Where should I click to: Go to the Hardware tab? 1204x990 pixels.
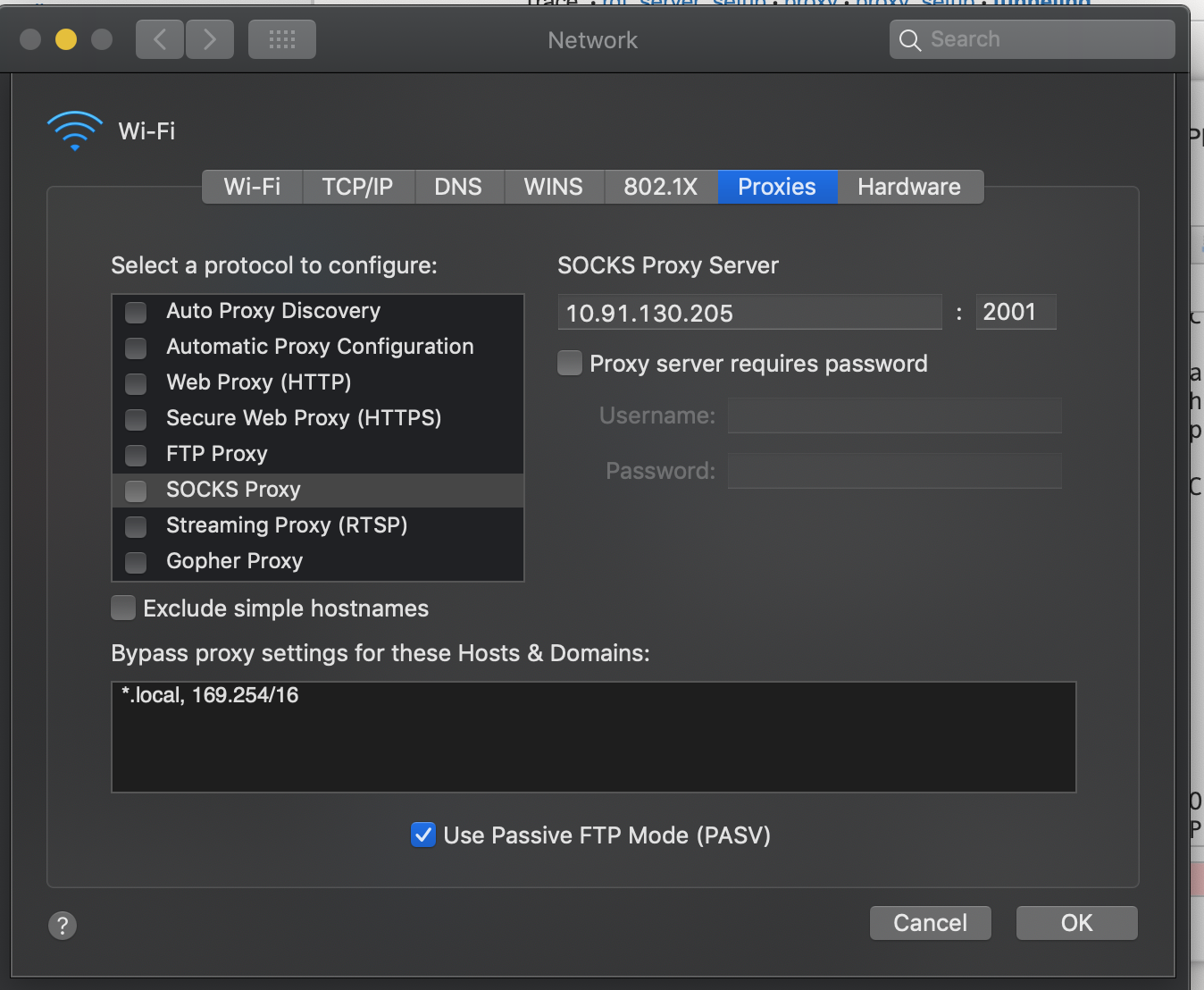tap(908, 187)
